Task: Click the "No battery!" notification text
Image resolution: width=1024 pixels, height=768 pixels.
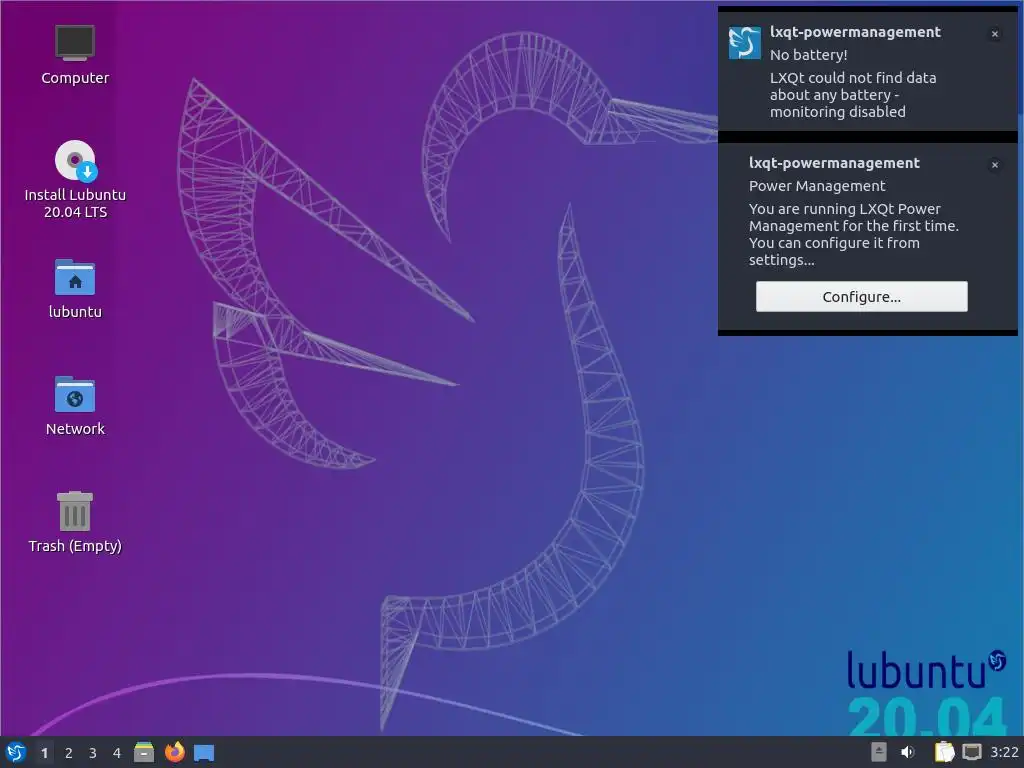Action: click(808, 55)
